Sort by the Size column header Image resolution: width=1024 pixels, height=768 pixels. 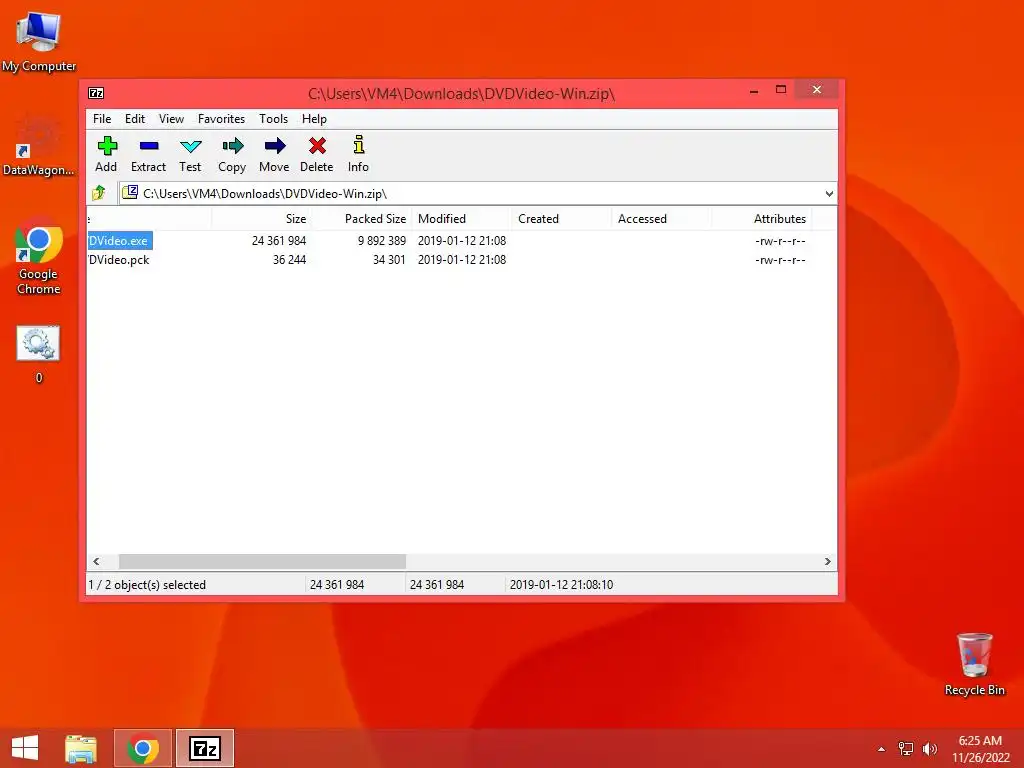coord(261,219)
